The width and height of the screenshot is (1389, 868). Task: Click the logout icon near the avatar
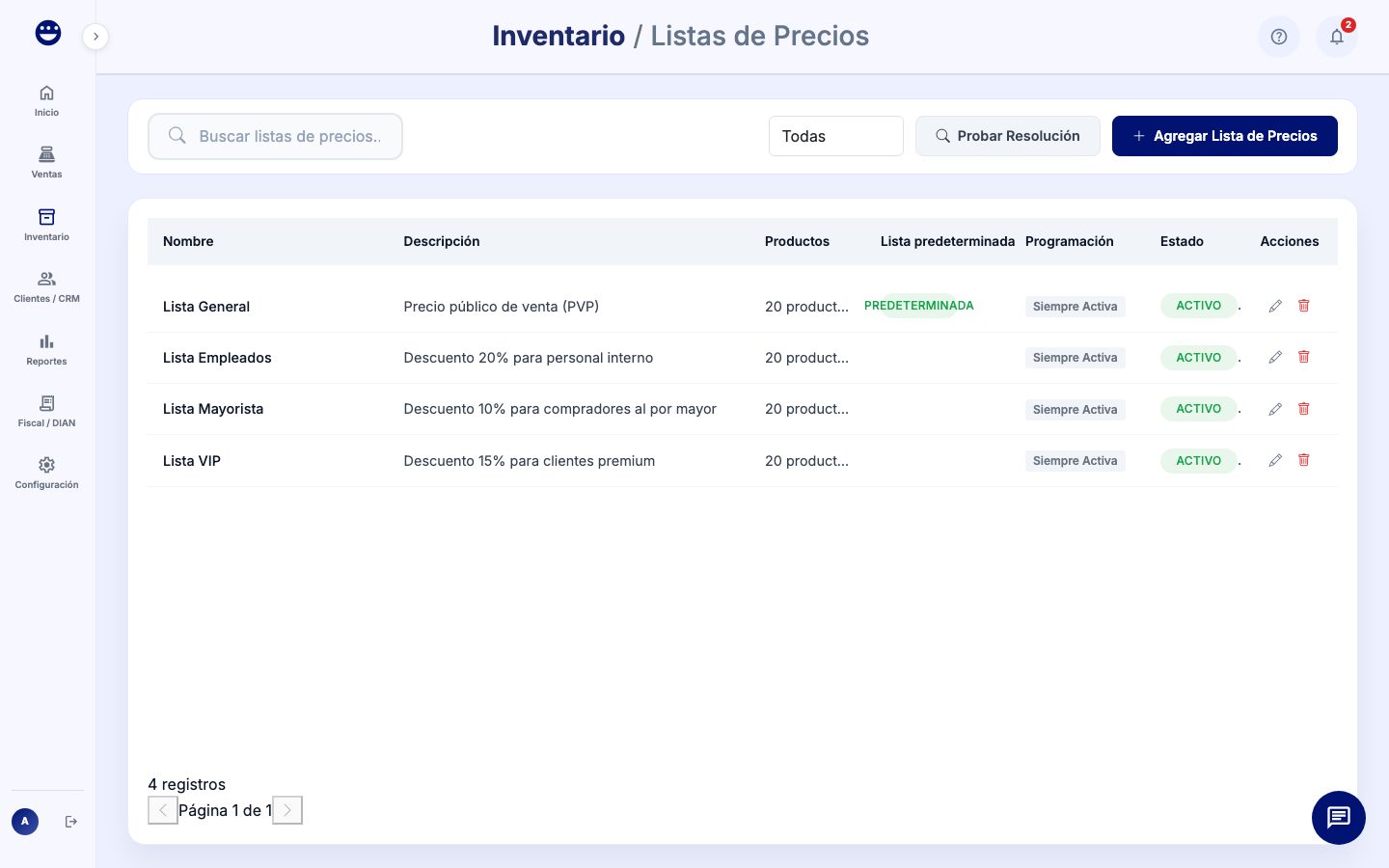[x=71, y=821]
